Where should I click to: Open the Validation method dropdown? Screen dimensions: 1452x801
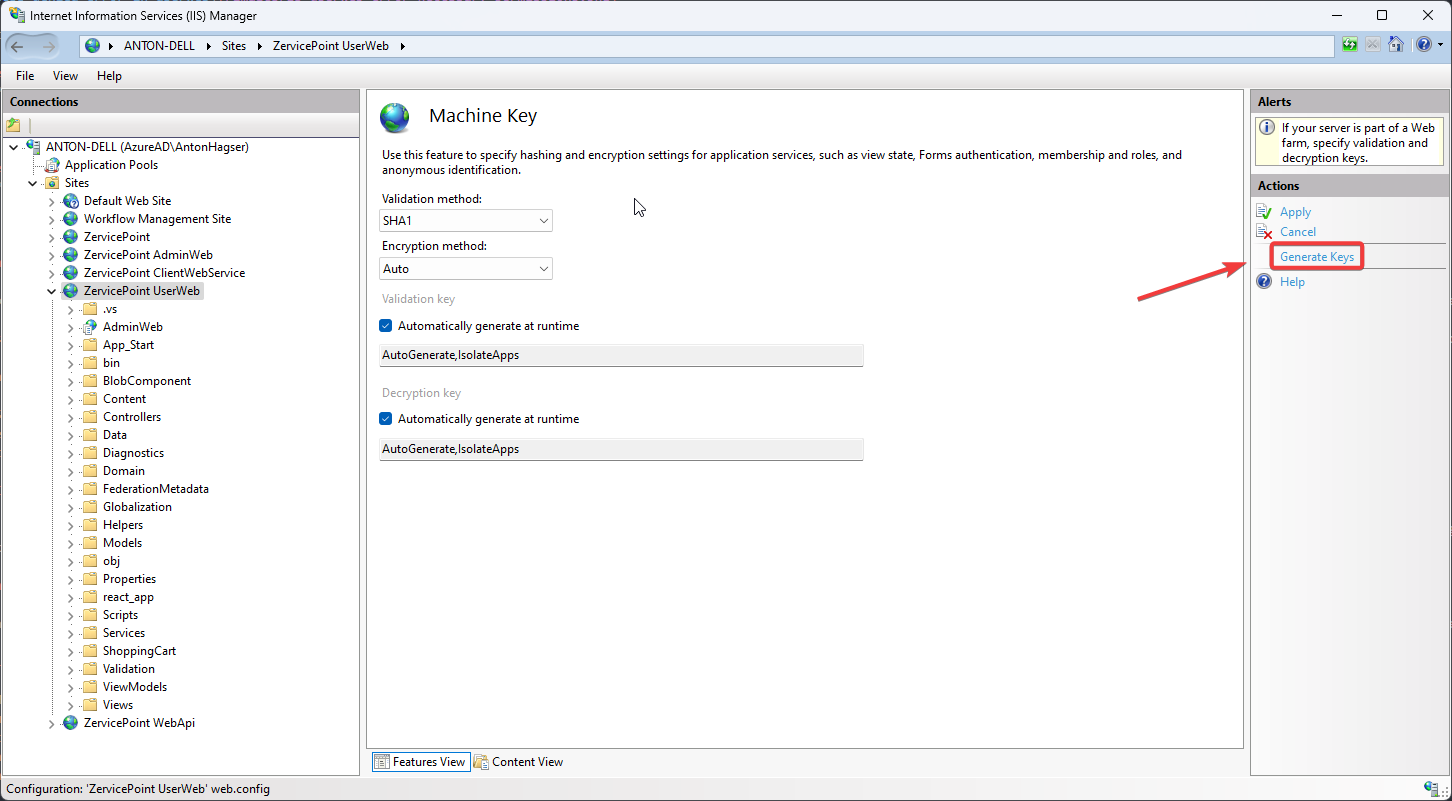coord(543,220)
